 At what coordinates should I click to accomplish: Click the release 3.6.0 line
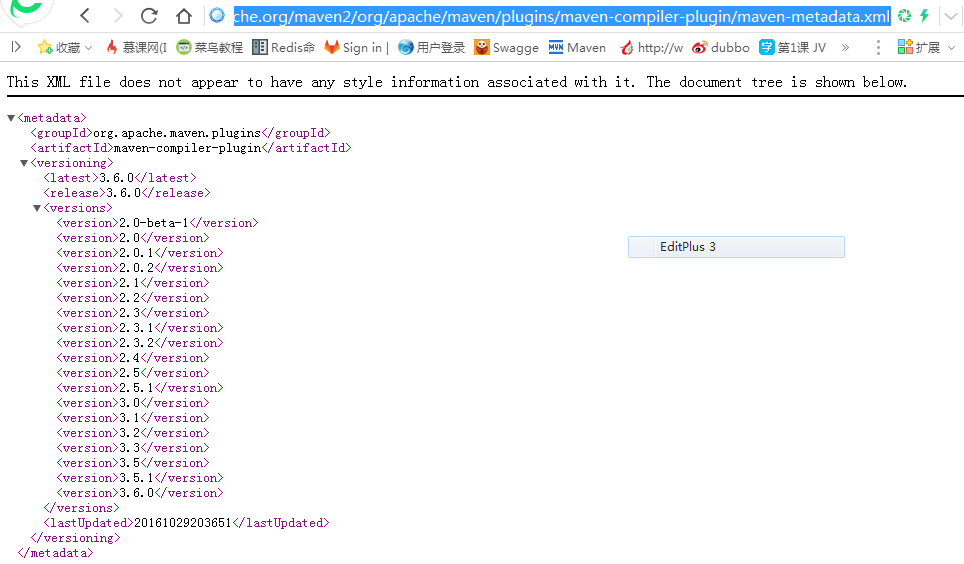pos(127,193)
